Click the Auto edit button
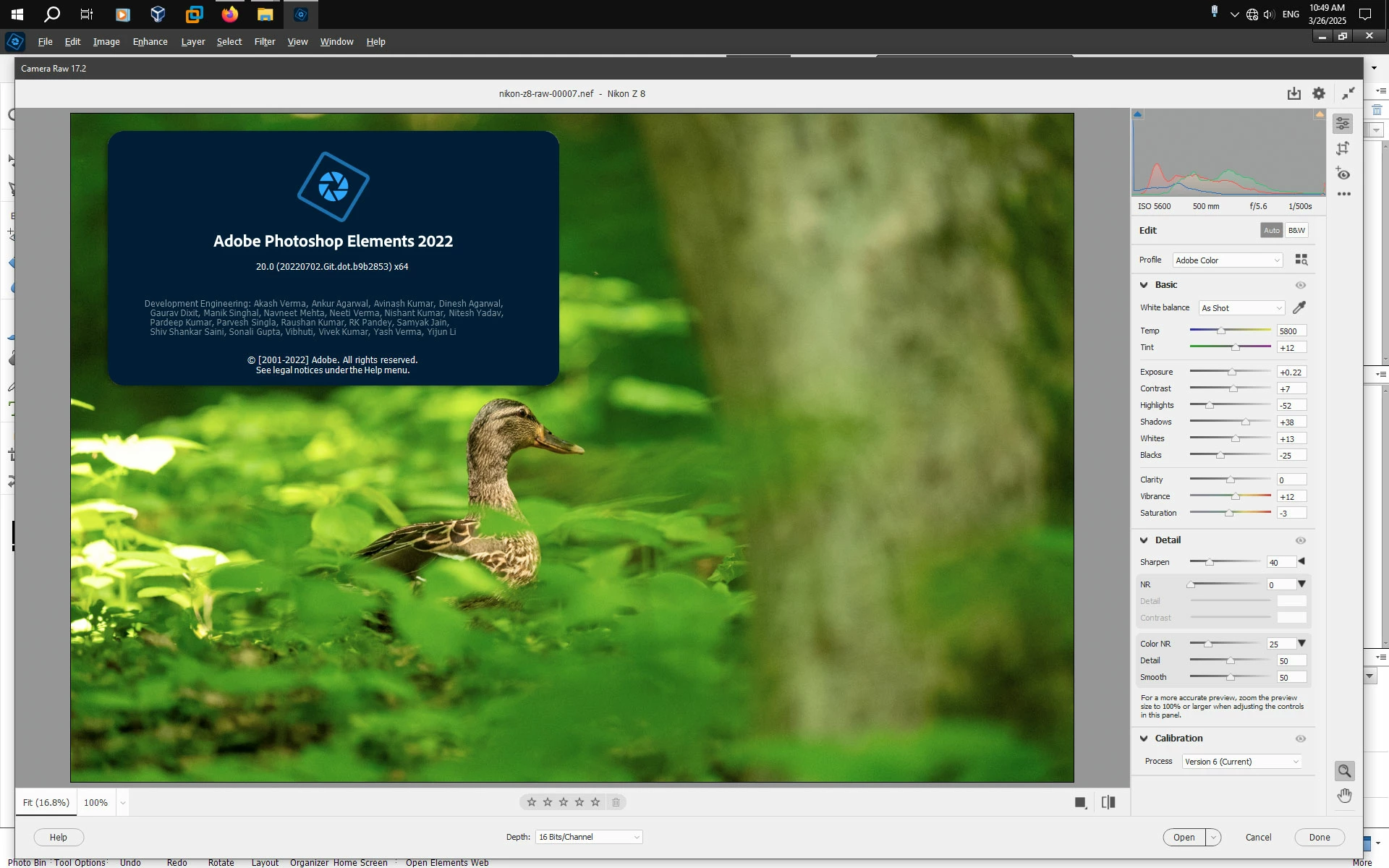 tap(1271, 230)
